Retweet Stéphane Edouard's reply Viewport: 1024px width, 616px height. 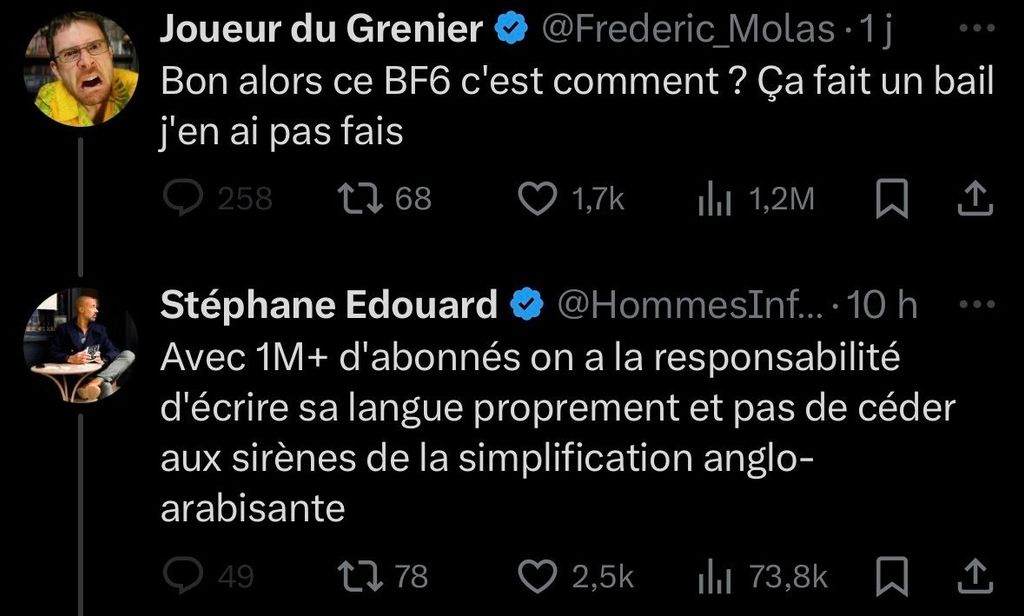(354, 576)
